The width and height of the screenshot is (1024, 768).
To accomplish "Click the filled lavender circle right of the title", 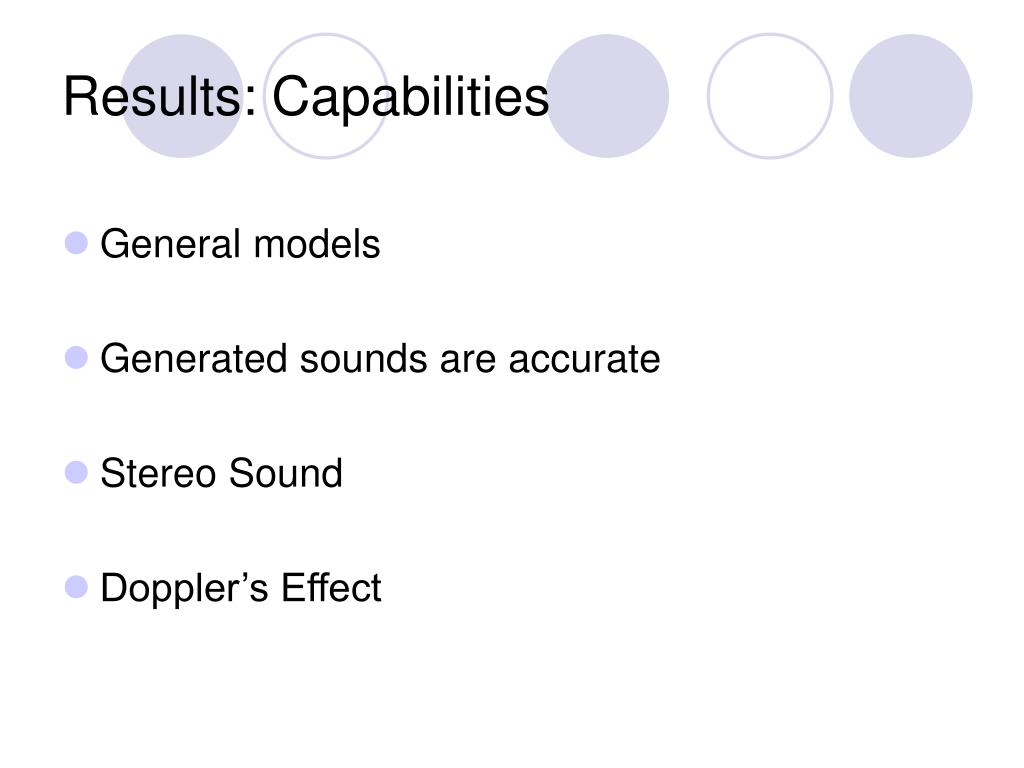I will [607, 96].
